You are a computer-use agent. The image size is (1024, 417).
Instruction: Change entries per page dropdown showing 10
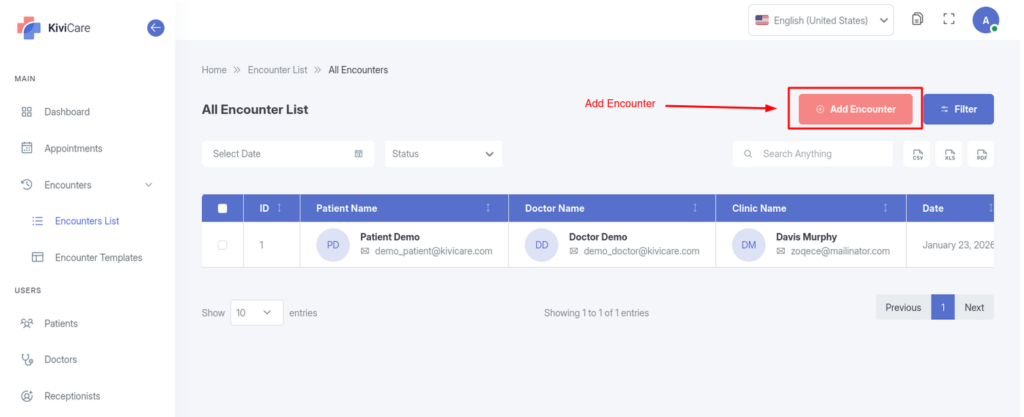pyautogui.click(x=257, y=312)
